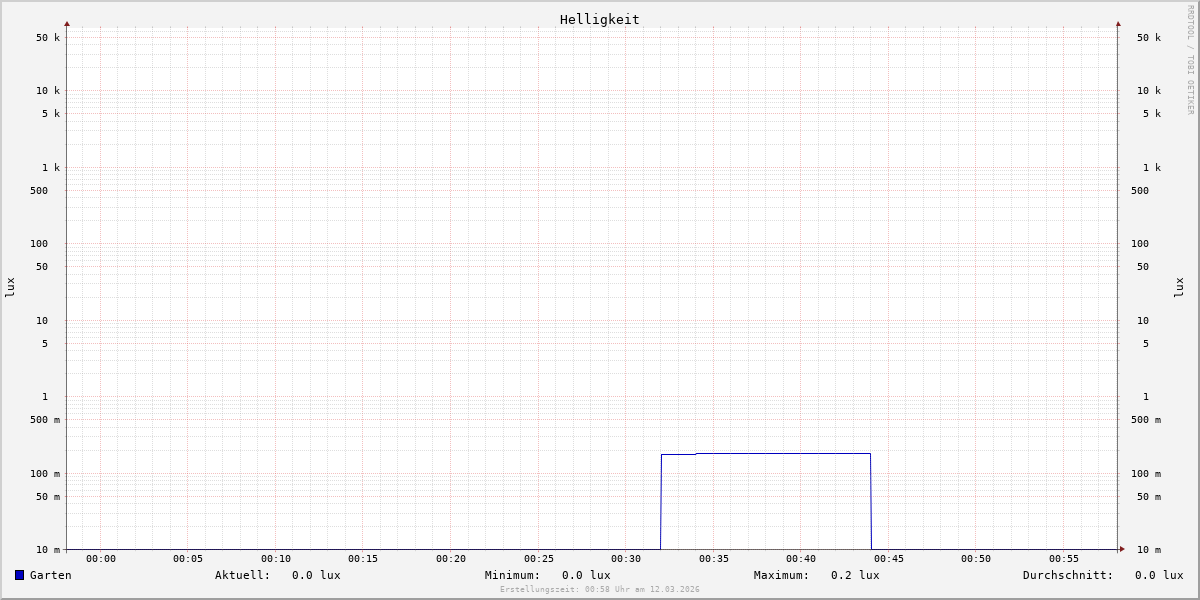Click the 0.0 lux value beside Durchschnitt

pyautogui.click(x=1159, y=575)
